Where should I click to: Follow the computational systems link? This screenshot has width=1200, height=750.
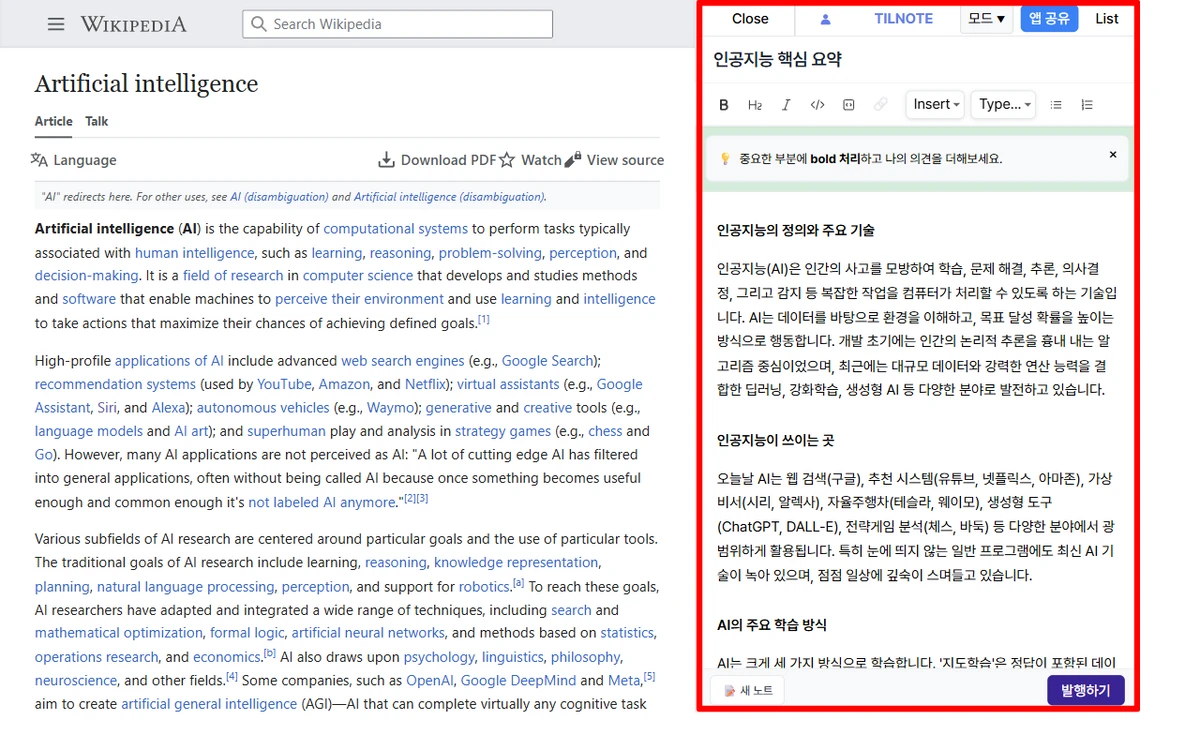[395, 229]
